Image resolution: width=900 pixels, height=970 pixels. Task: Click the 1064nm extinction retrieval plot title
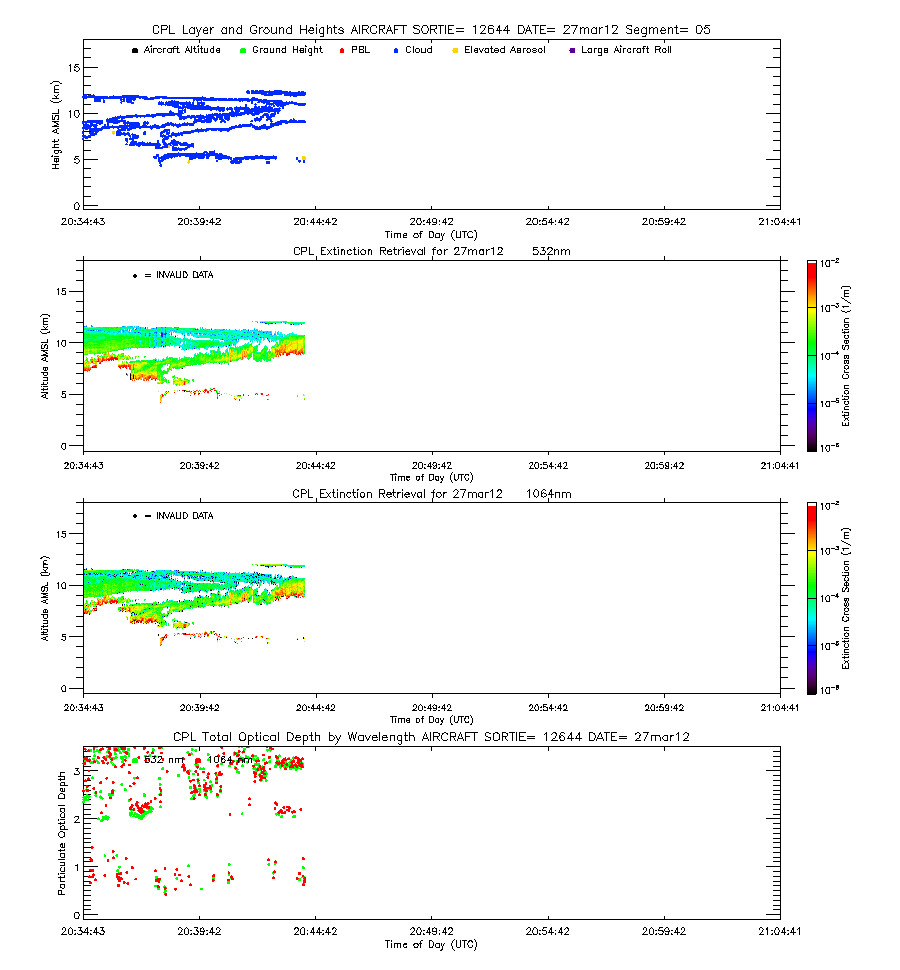(x=432, y=494)
